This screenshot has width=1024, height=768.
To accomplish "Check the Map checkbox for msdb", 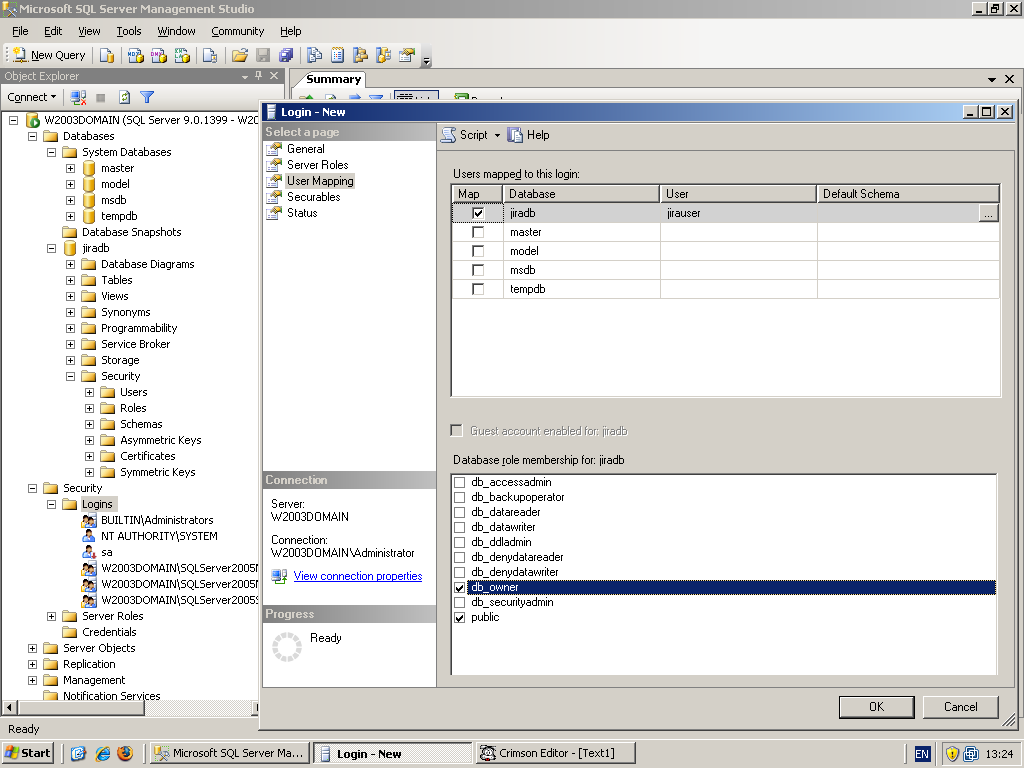I will click(478, 270).
